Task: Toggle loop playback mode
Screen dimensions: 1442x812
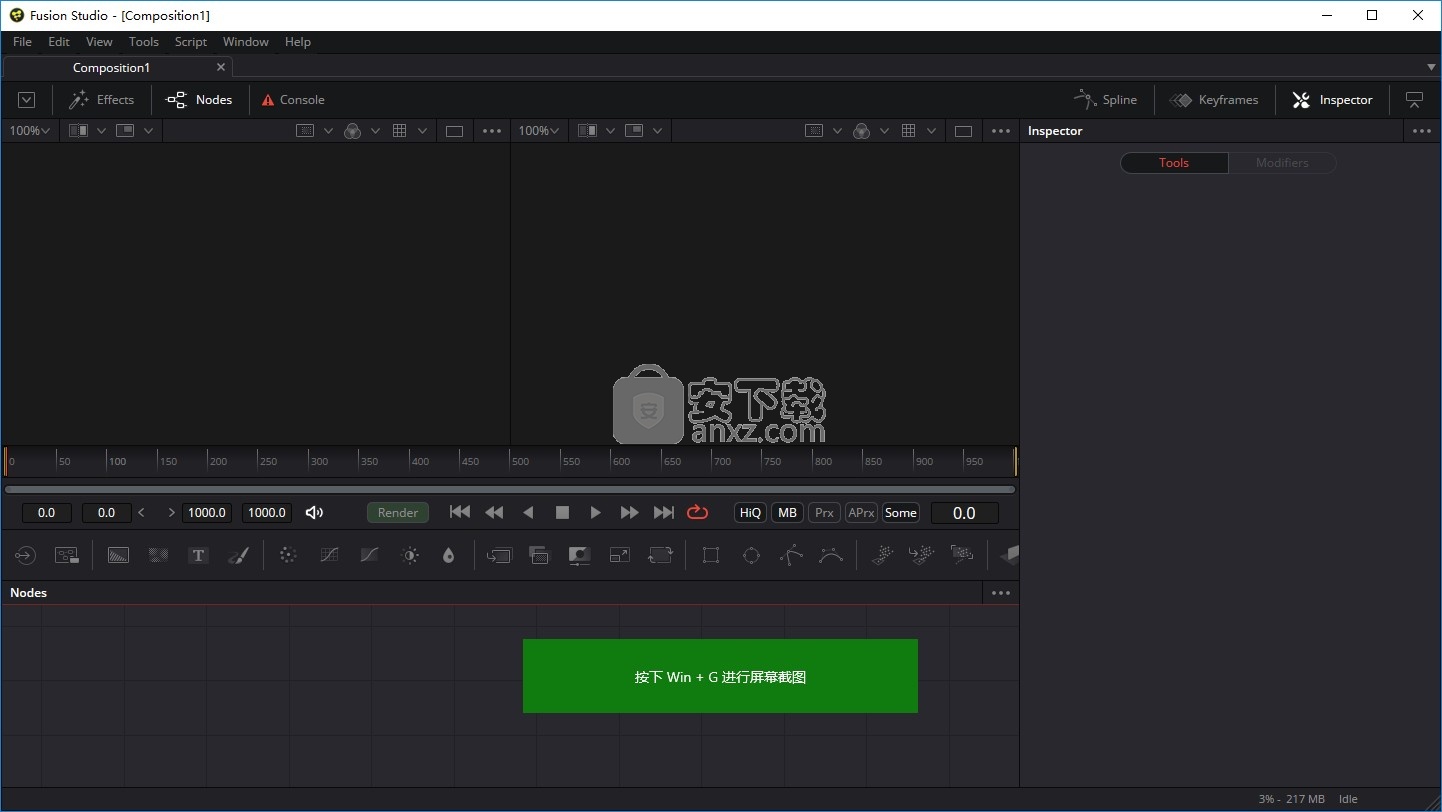Action: tap(698, 513)
